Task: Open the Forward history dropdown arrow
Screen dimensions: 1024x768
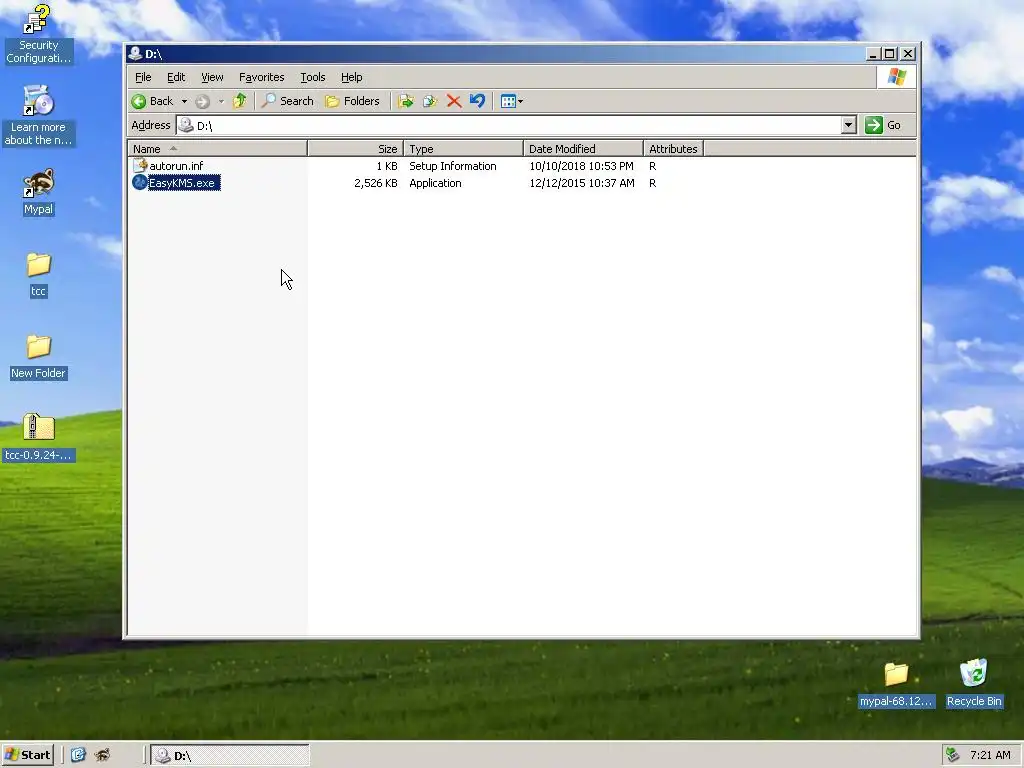Action: click(221, 101)
